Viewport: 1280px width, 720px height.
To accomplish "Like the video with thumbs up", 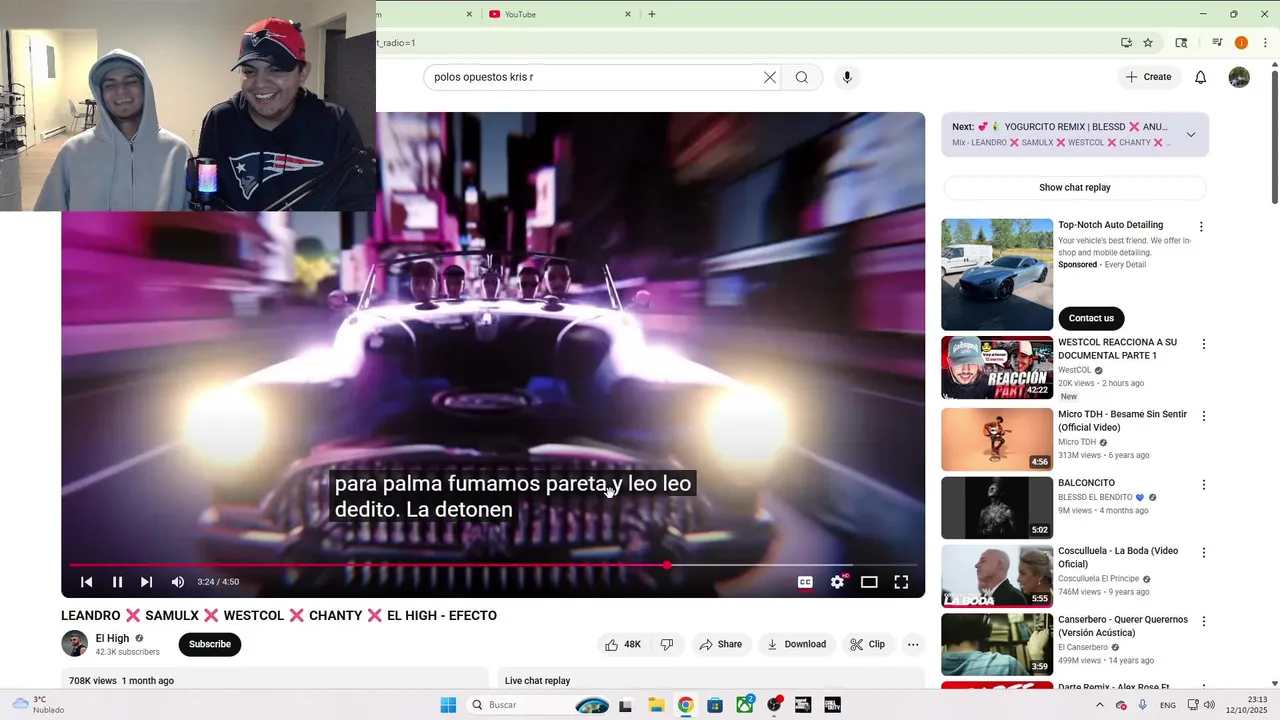I will point(622,644).
